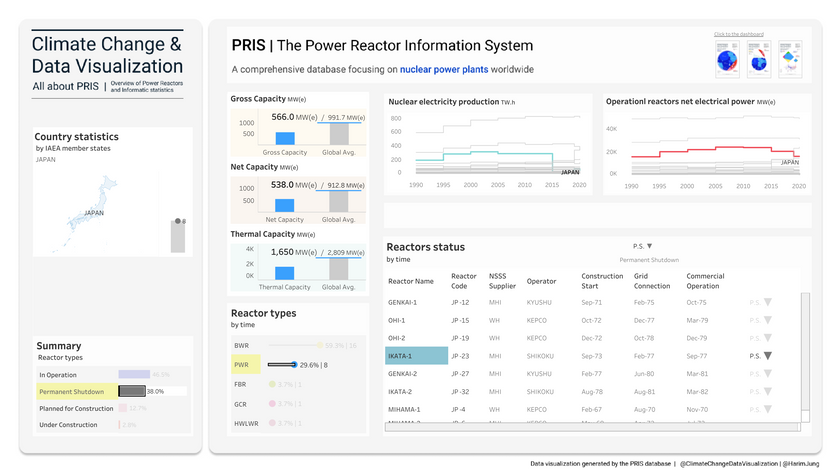
Task: Select the dark P.S. triangle for IKATA-1
Action: [768, 356]
